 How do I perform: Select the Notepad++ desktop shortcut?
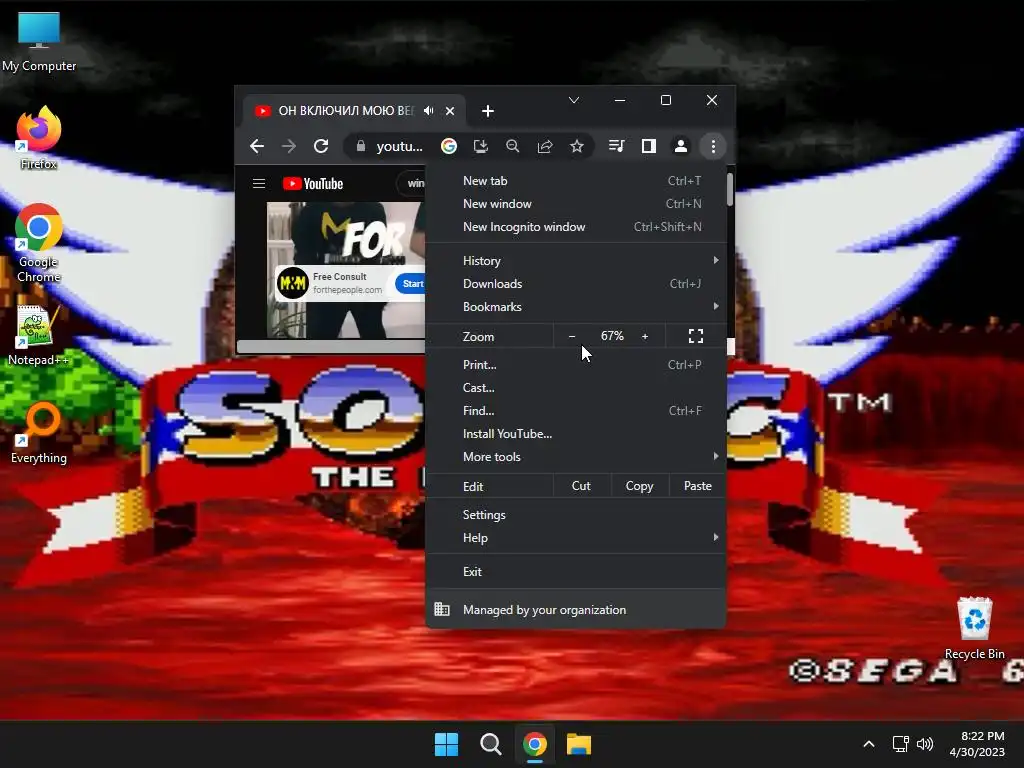click(x=37, y=336)
